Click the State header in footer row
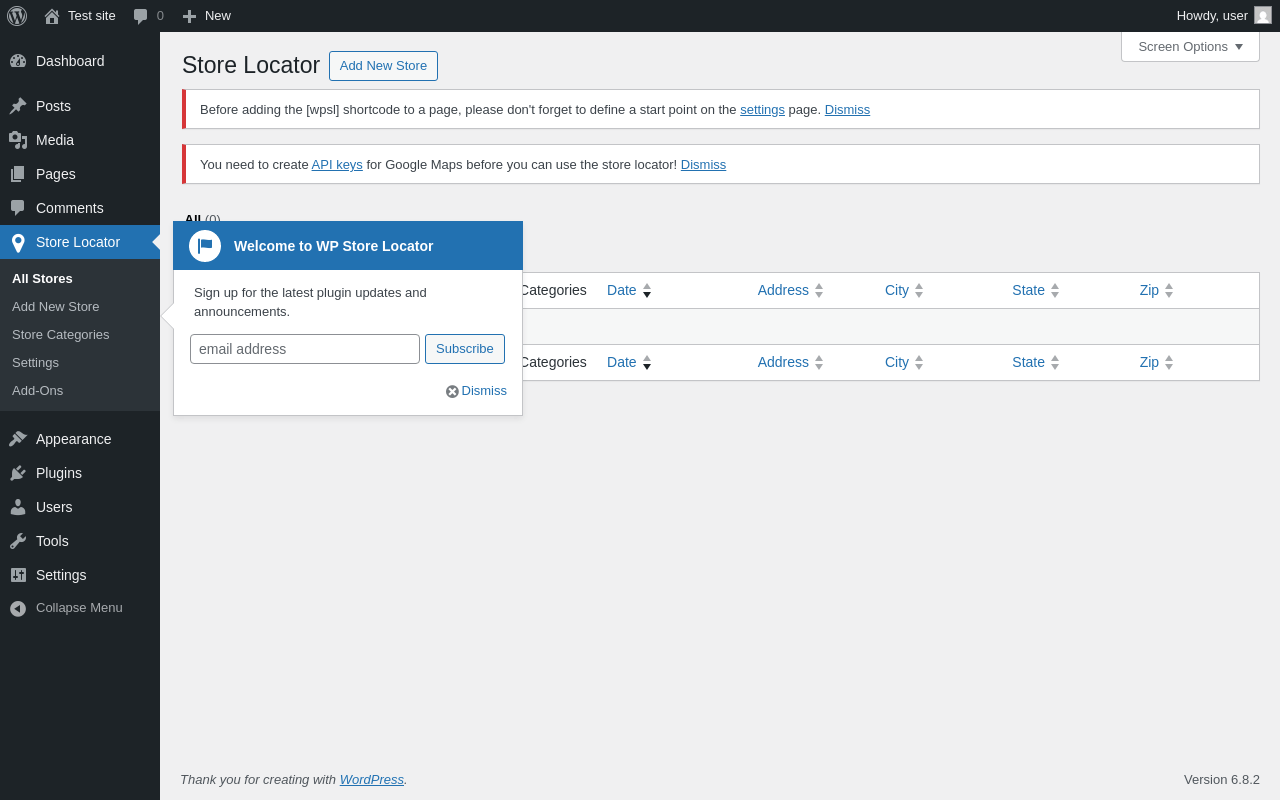This screenshot has height=800, width=1280. click(1028, 362)
